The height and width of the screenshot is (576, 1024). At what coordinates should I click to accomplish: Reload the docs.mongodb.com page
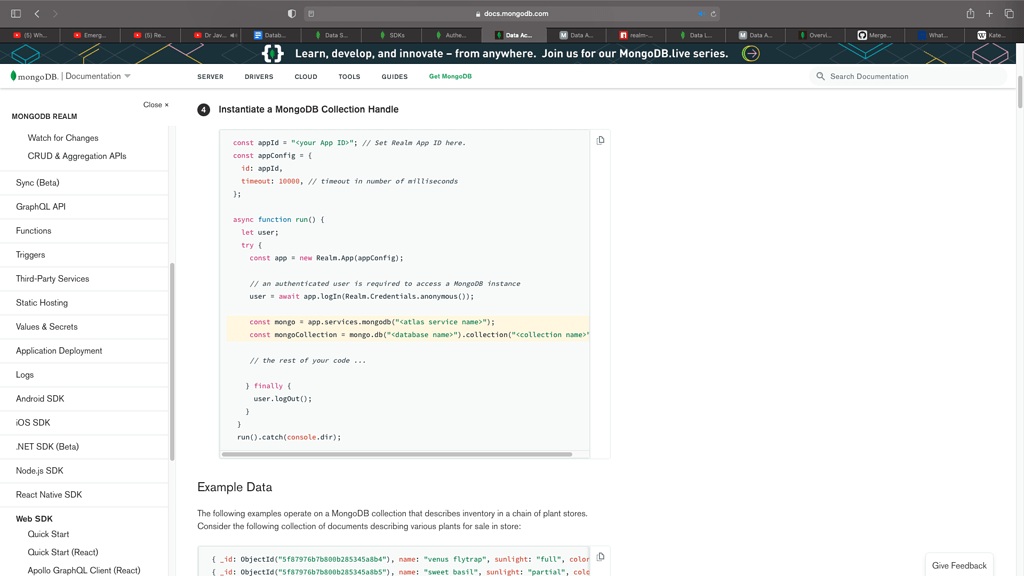[x=713, y=14]
